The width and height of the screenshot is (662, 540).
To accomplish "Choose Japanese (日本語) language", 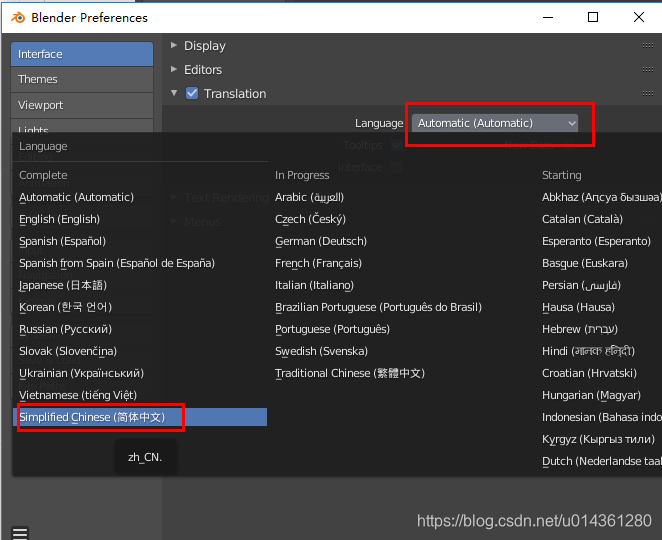I will pyautogui.click(x=63, y=285).
